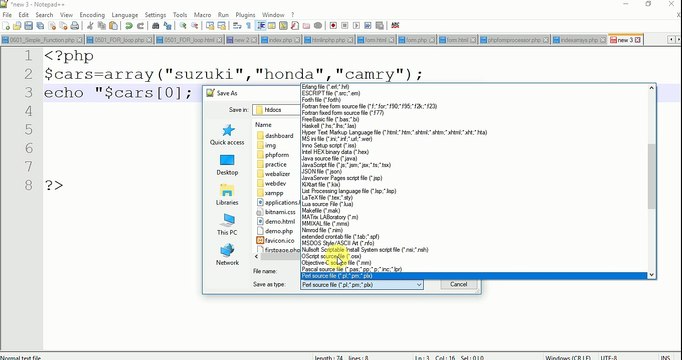Screen dimensions: 682x360
Task: Select the demo.php file
Action: [275, 231]
